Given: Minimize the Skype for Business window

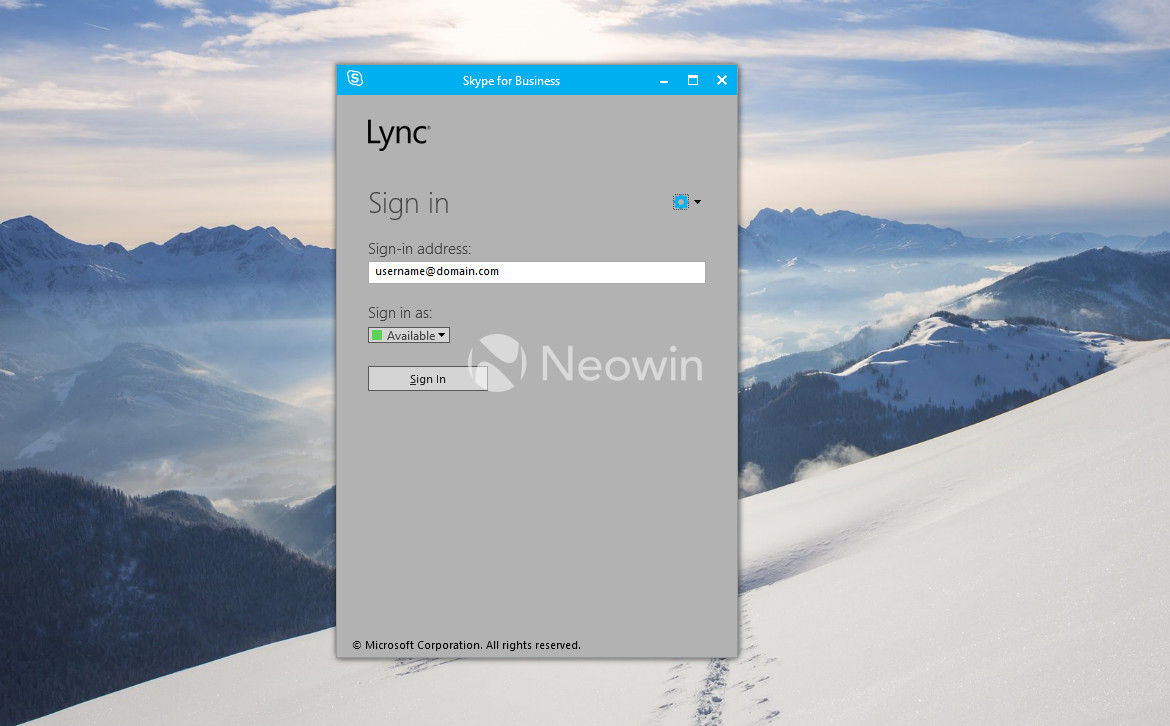Looking at the screenshot, I should click(663, 81).
